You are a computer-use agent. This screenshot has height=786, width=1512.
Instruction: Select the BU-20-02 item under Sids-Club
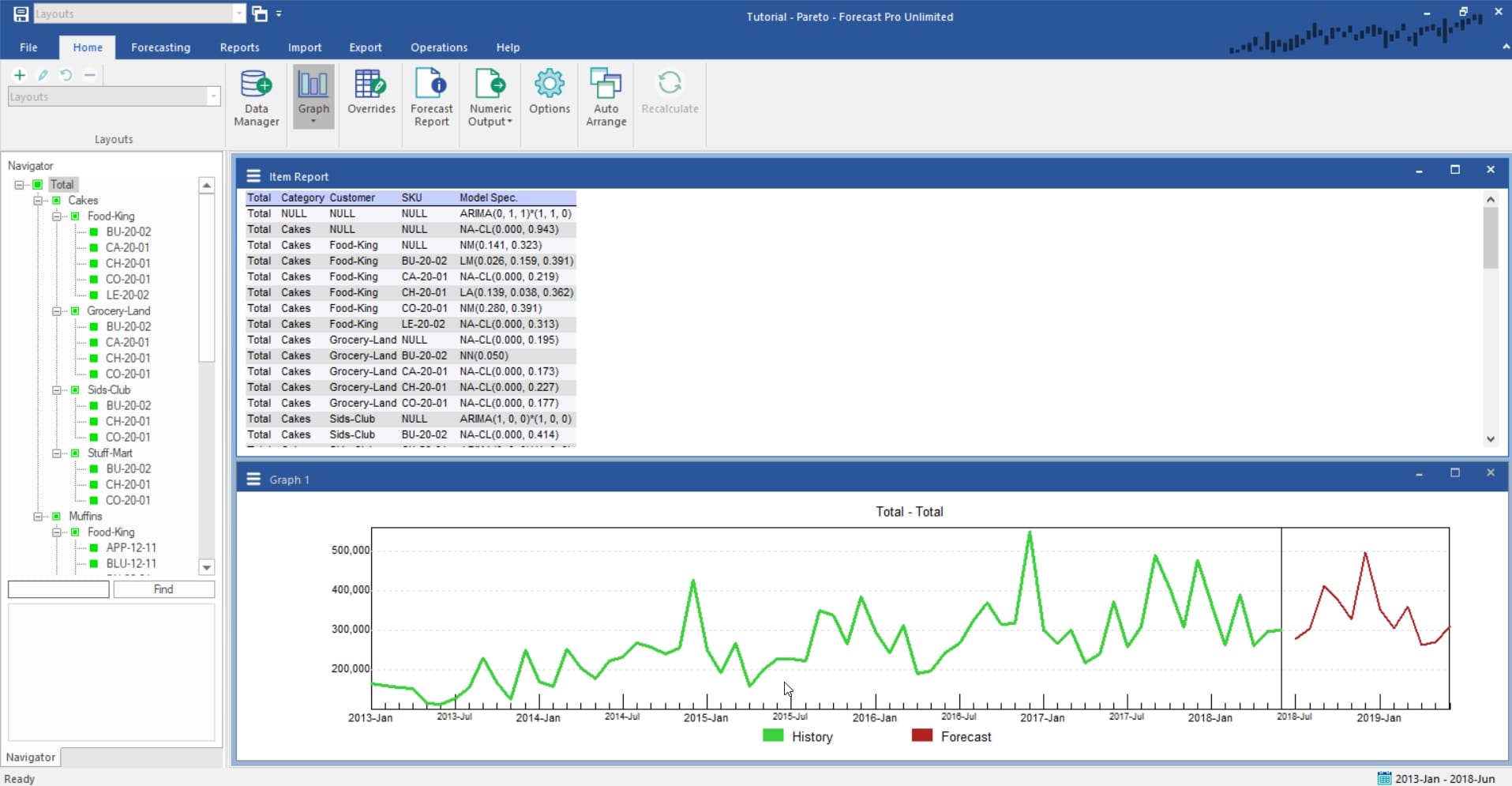pos(128,405)
